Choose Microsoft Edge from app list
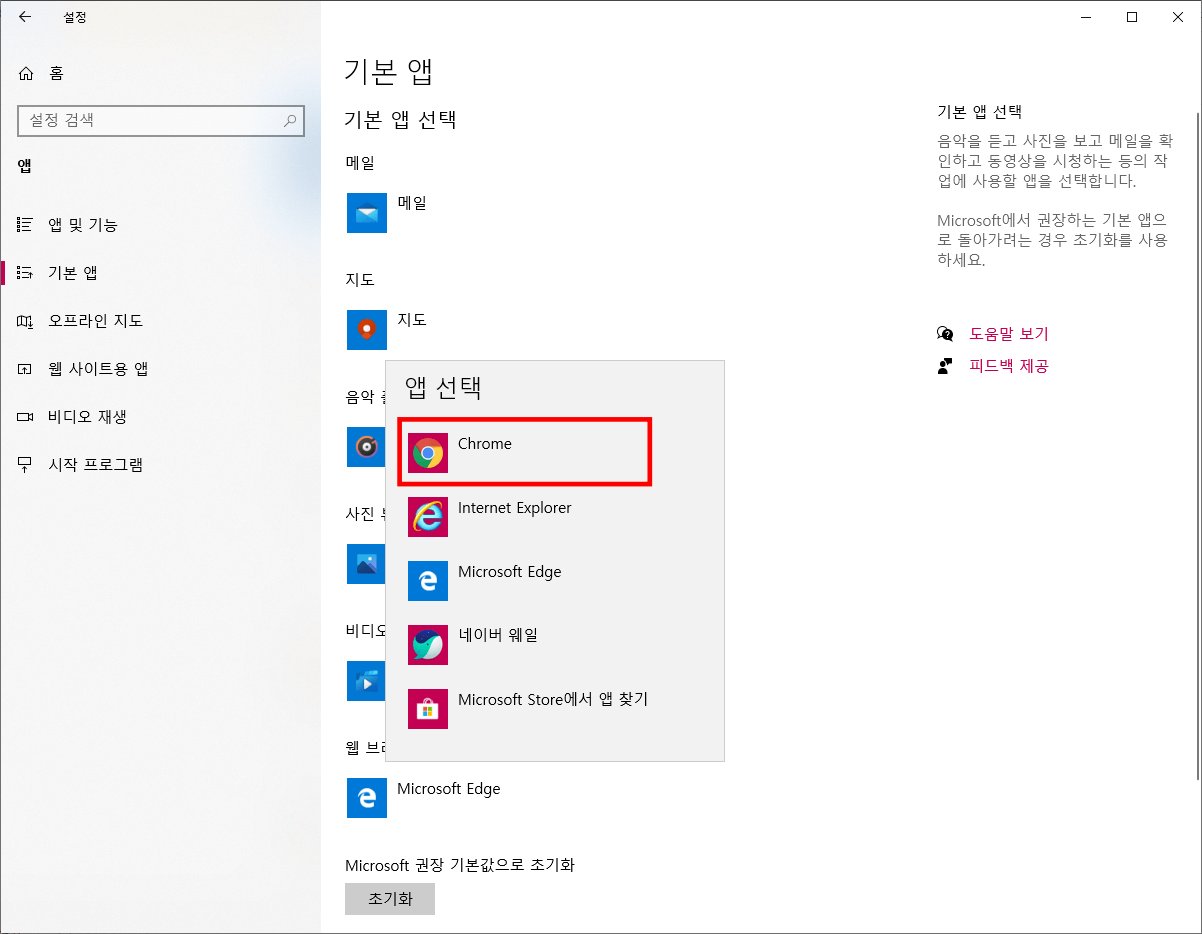This screenshot has width=1202, height=934. pos(555,581)
